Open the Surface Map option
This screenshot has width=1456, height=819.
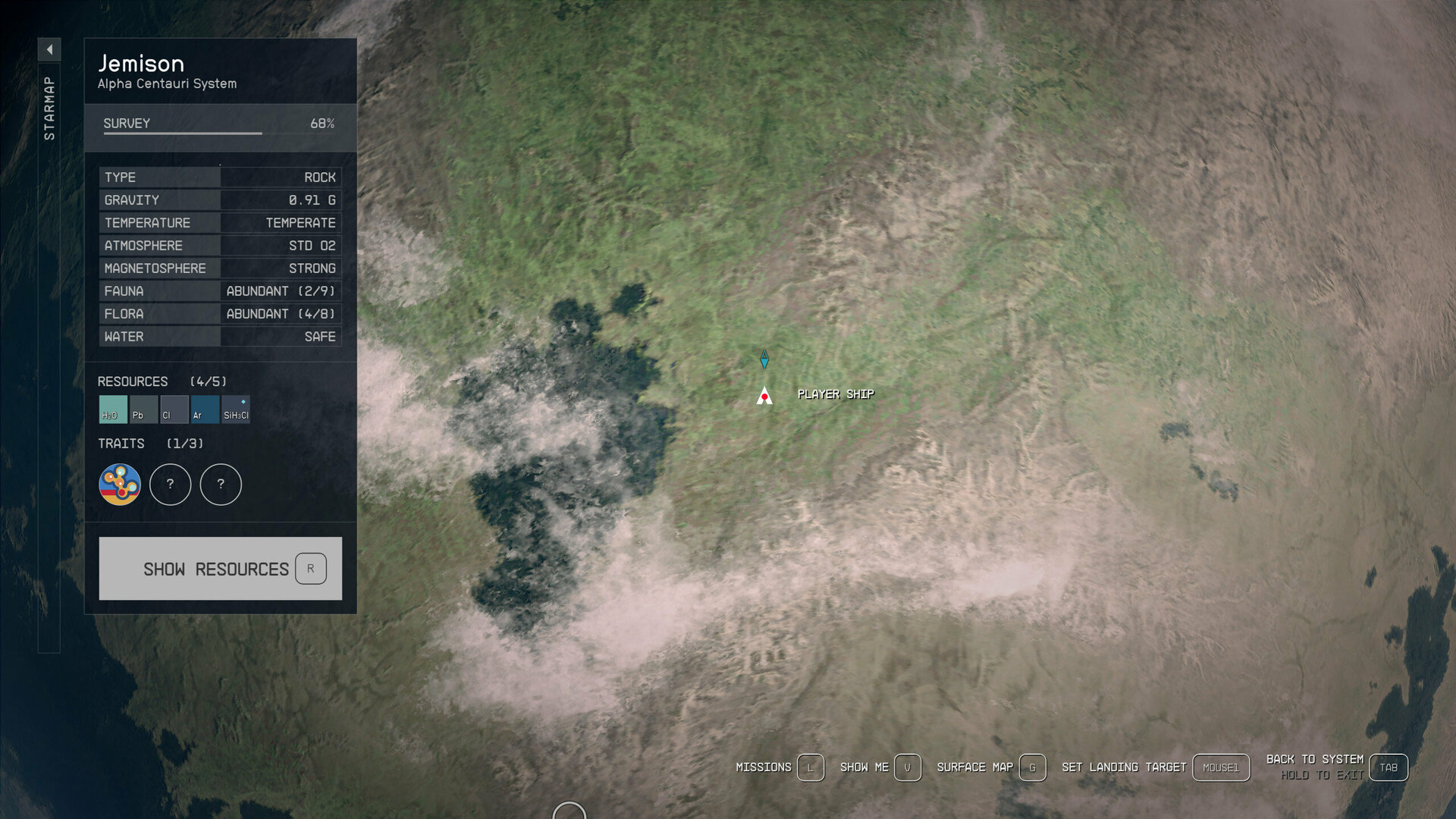[975, 767]
